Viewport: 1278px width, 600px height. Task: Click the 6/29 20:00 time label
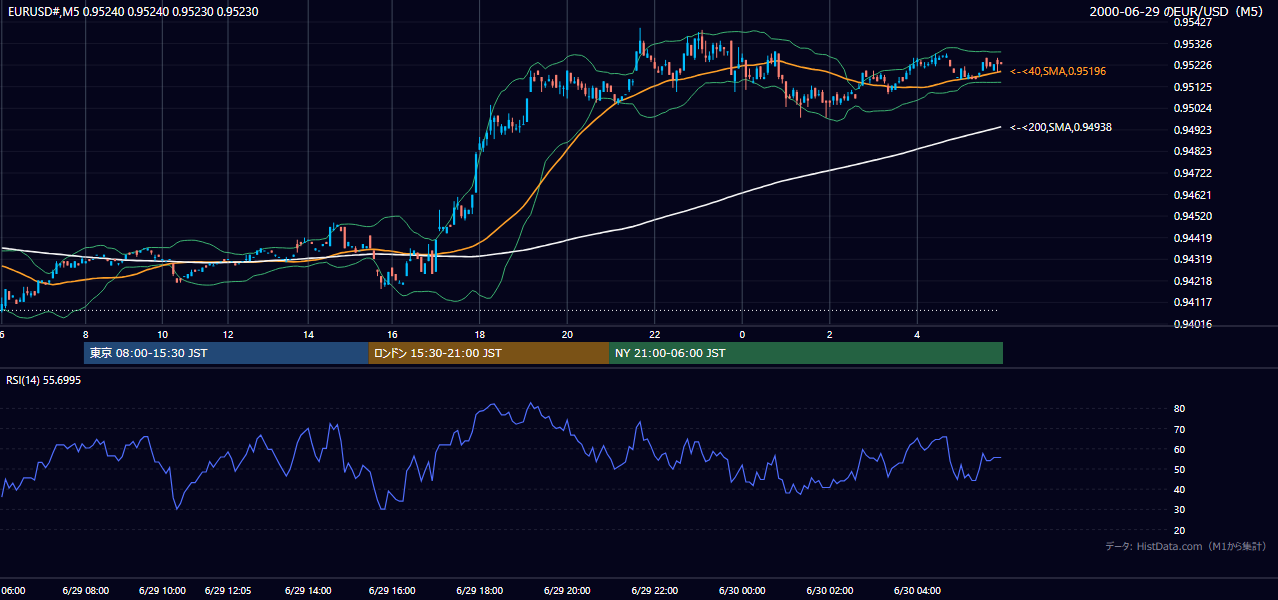click(x=567, y=590)
